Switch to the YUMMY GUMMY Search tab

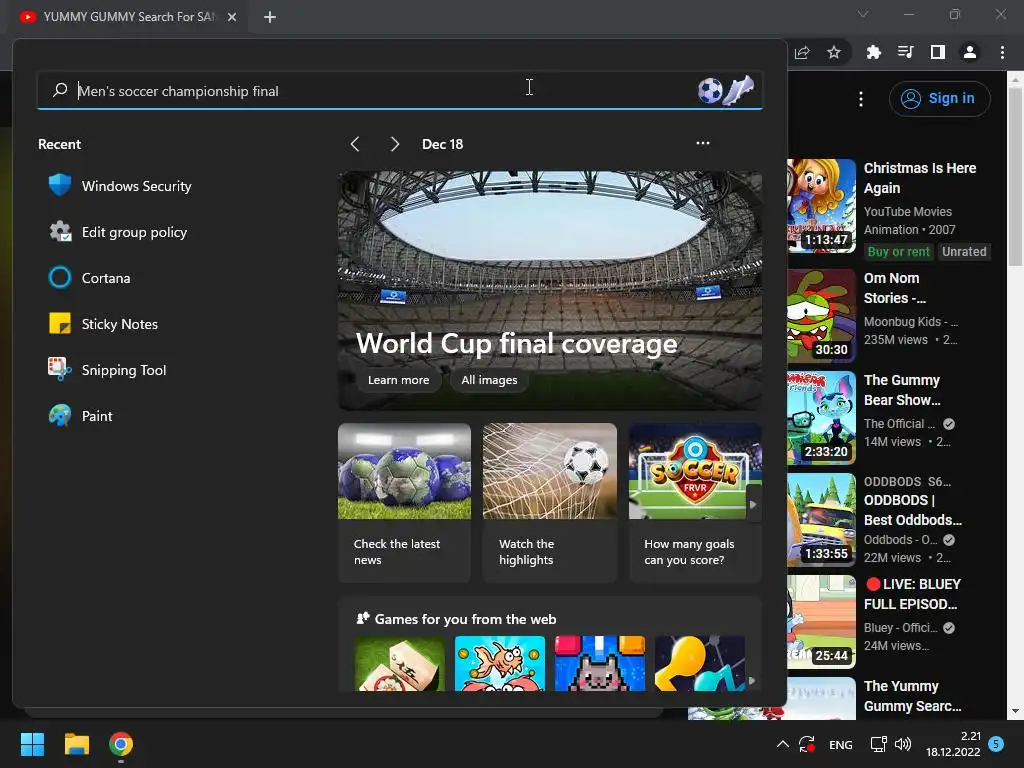[x=128, y=17]
